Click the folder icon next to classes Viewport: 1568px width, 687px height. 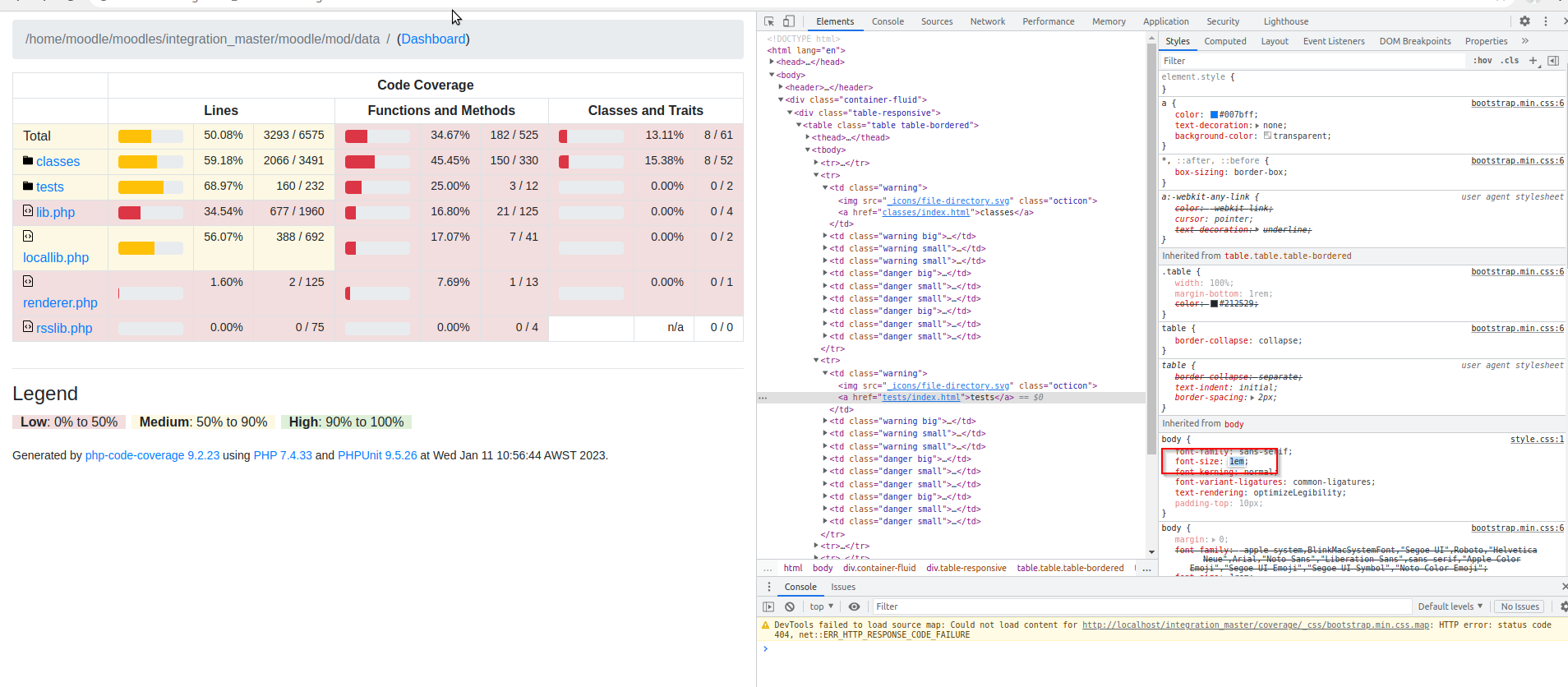tap(28, 160)
